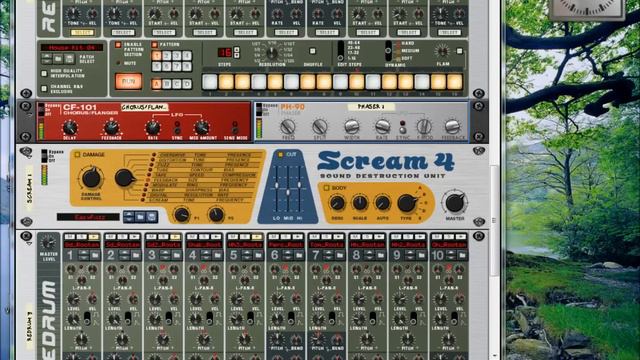Screen dimensions: 640x360
Task: Toggle sequencer step 16 button
Action: click(x=455, y=82)
